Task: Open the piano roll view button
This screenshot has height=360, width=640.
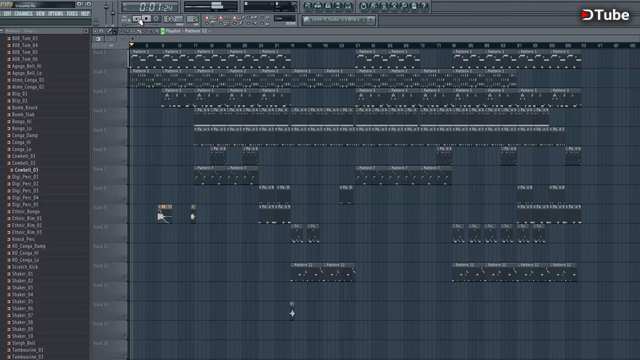Action: (328, 6)
